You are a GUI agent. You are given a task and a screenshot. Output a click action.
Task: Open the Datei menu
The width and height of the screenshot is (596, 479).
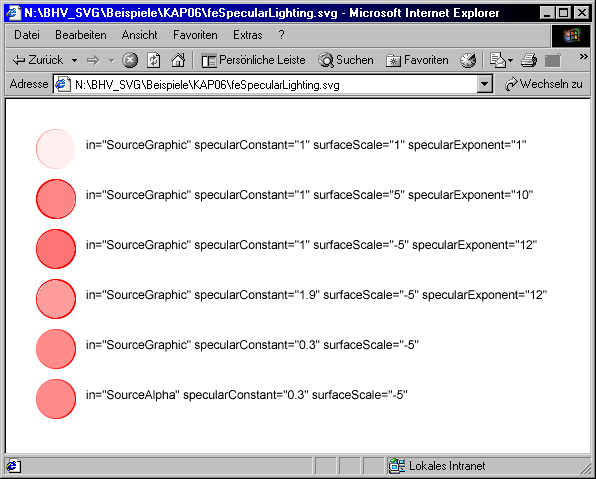point(27,35)
